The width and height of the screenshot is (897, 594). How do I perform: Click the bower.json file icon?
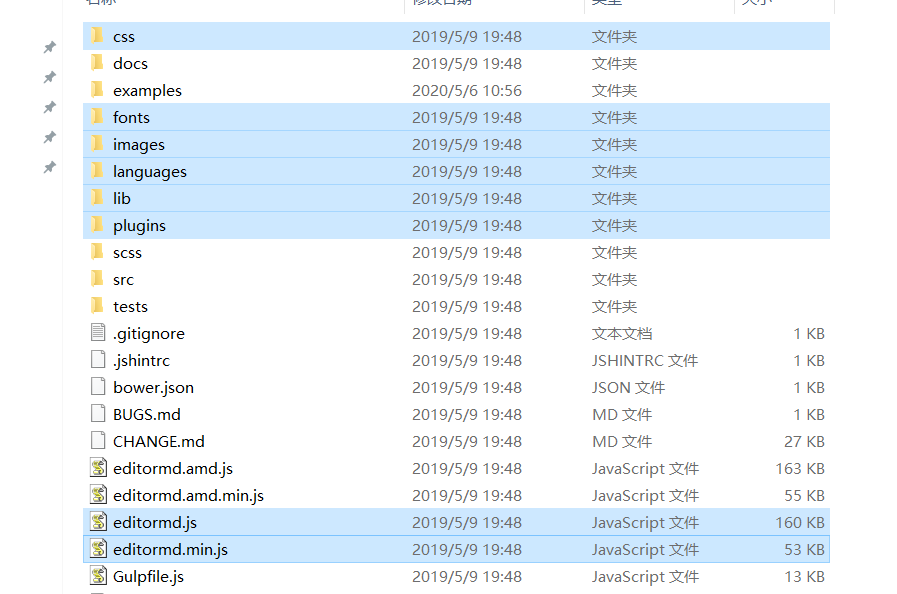coord(98,386)
